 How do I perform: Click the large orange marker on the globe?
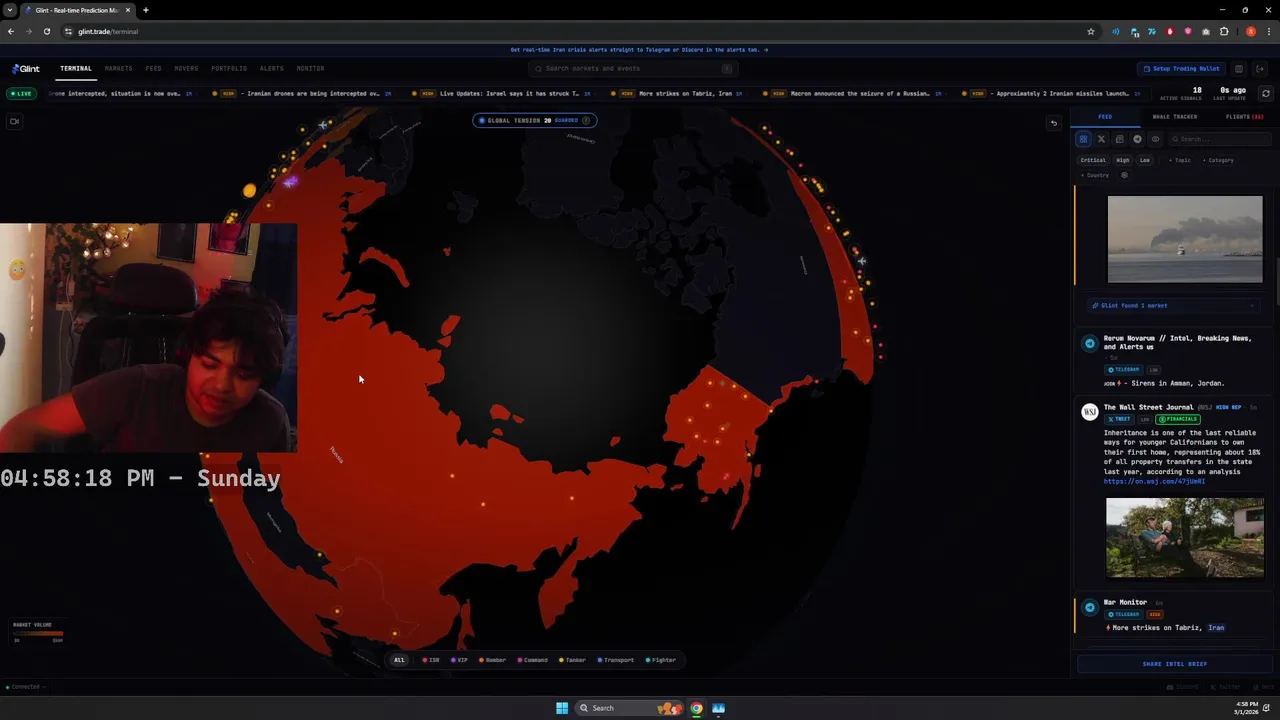(x=249, y=190)
